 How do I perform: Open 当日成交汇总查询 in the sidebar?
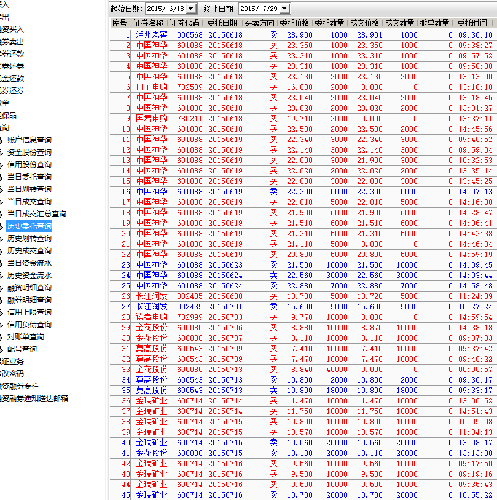37,214
